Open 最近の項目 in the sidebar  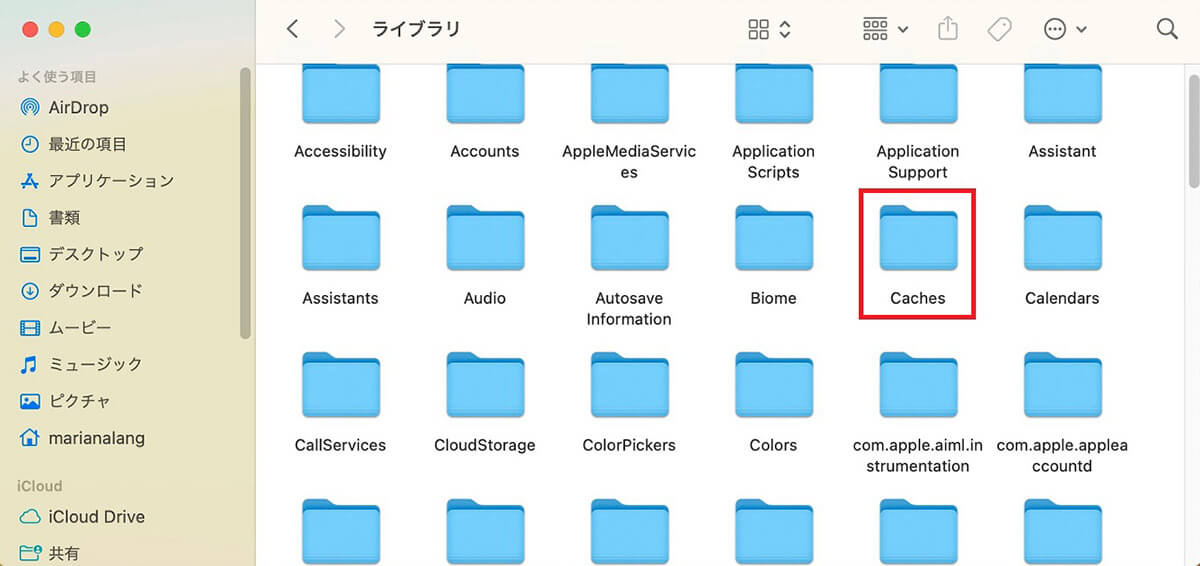(x=74, y=144)
